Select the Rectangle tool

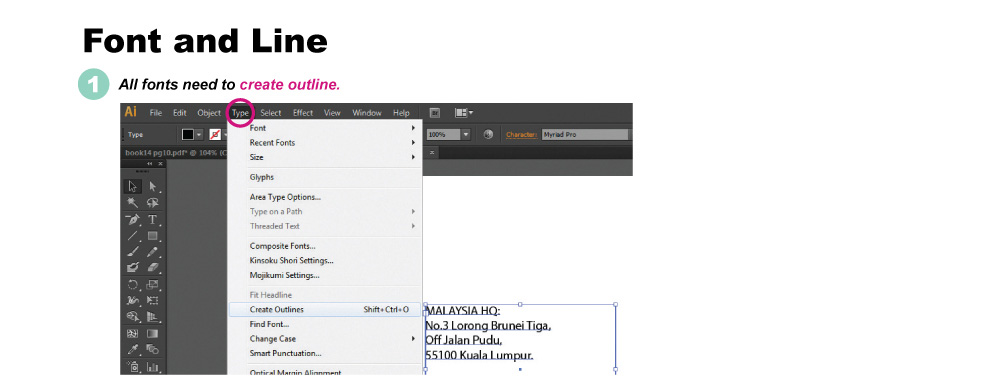click(x=153, y=236)
